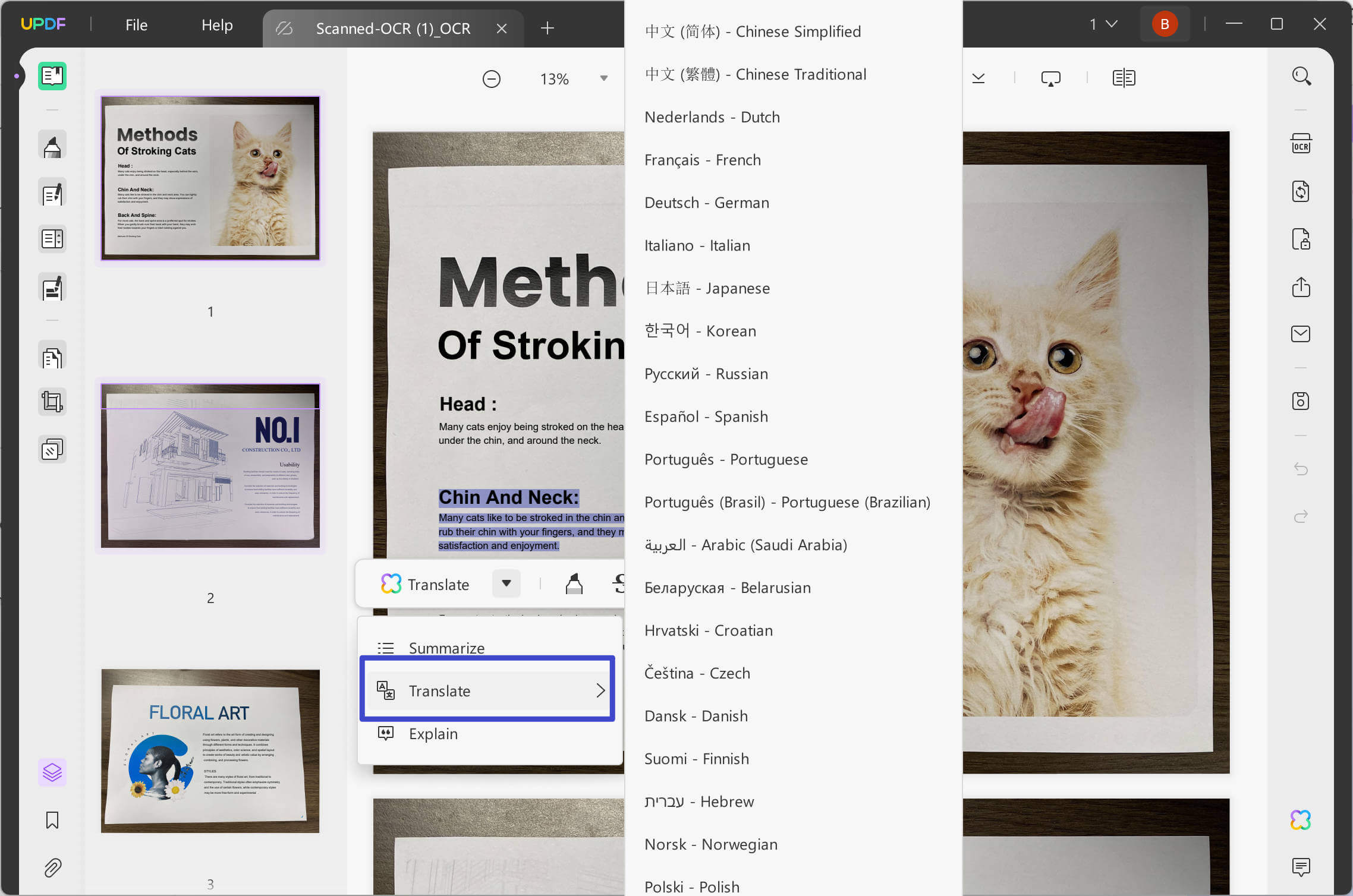
Task: Open UPDF AI icon in right sidebar
Action: click(x=1301, y=820)
